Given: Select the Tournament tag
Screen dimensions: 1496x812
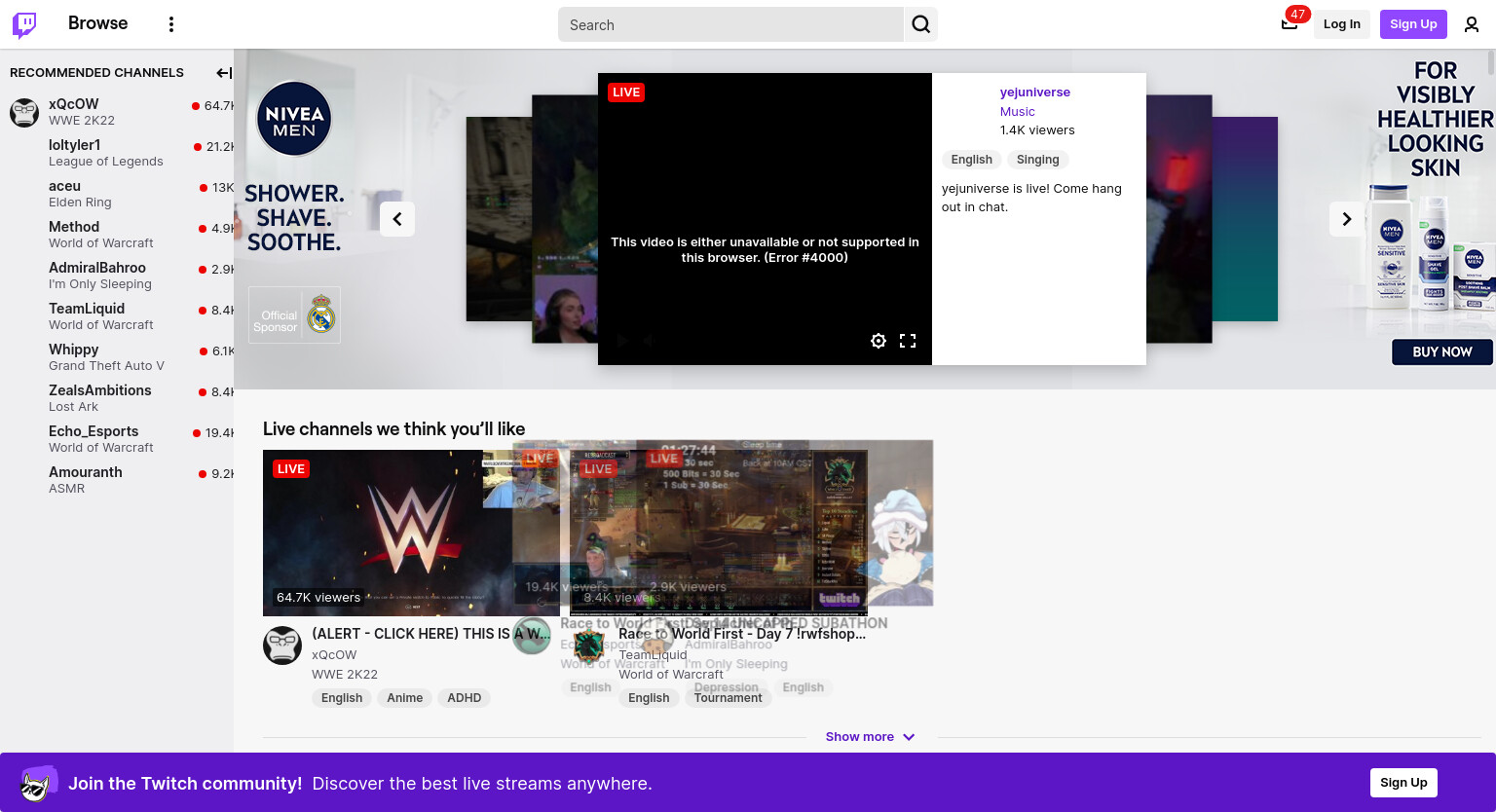Looking at the screenshot, I should click(x=728, y=698).
